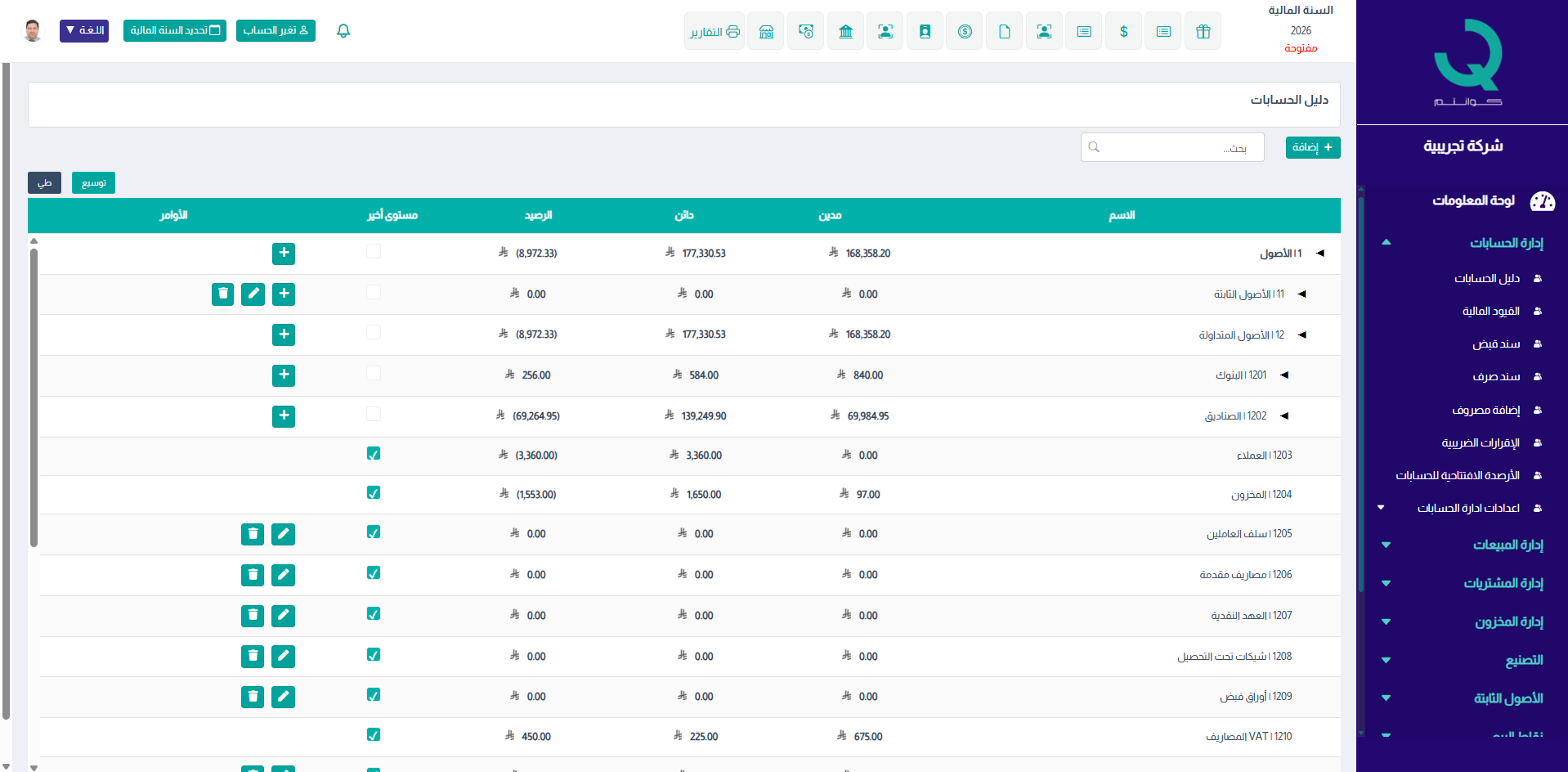Click the gift icon in top toolbar
Image resolution: width=1568 pixels, height=772 pixels.
point(1203,32)
